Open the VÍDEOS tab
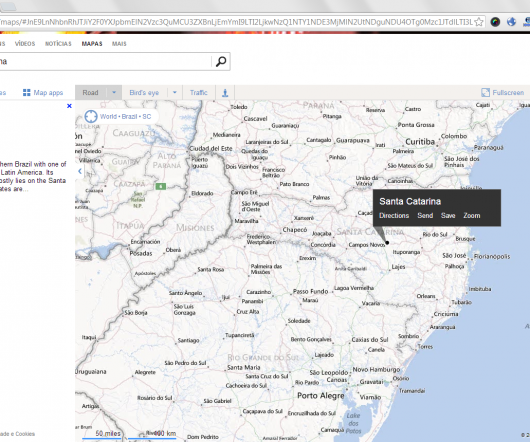This screenshot has width=530, height=442. click(x=25, y=44)
